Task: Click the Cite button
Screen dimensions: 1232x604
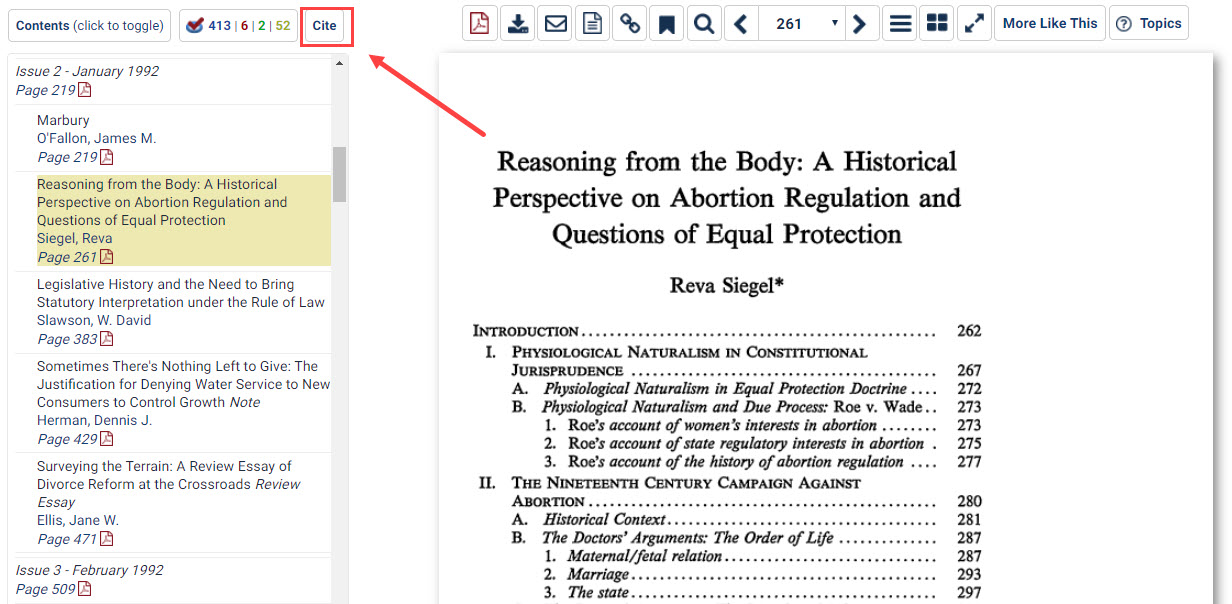Action: (x=324, y=25)
